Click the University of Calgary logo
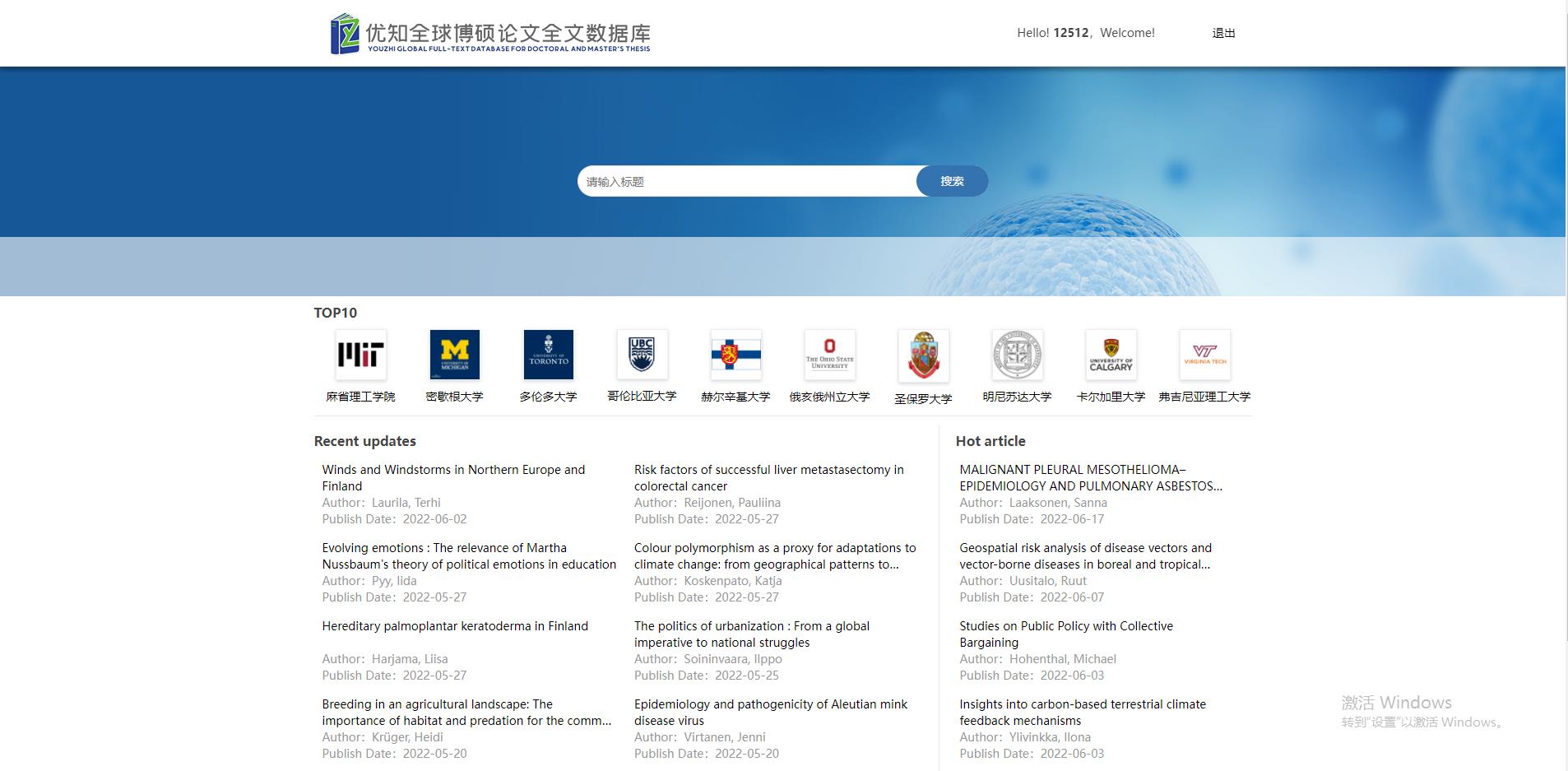Viewport: 1568px width, 771px height. (x=1111, y=355)
